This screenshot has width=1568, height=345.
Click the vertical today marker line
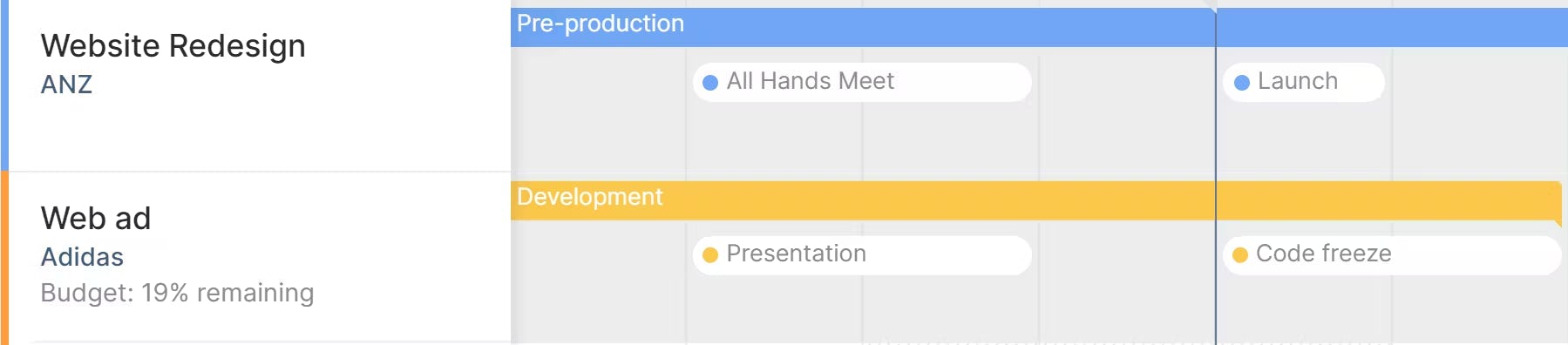[1216, 174]
